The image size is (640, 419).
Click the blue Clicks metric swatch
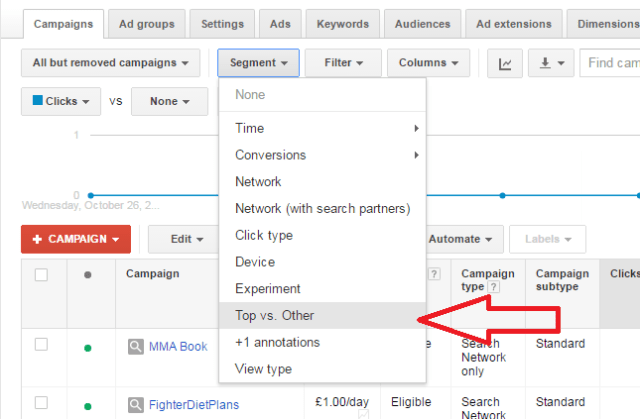tap(36, 101)
